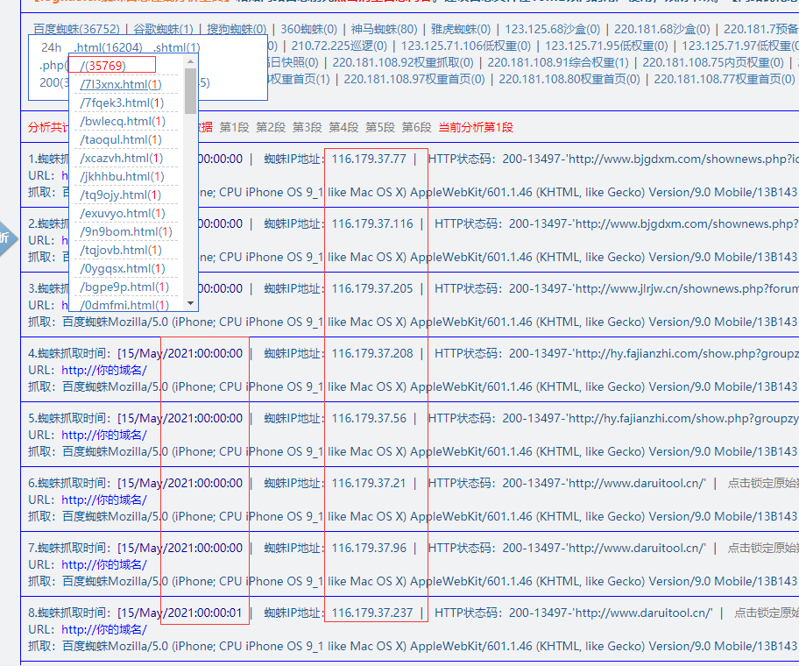Switch to segment 第5段
Screen dimensions: 799x666
(380, 127)
